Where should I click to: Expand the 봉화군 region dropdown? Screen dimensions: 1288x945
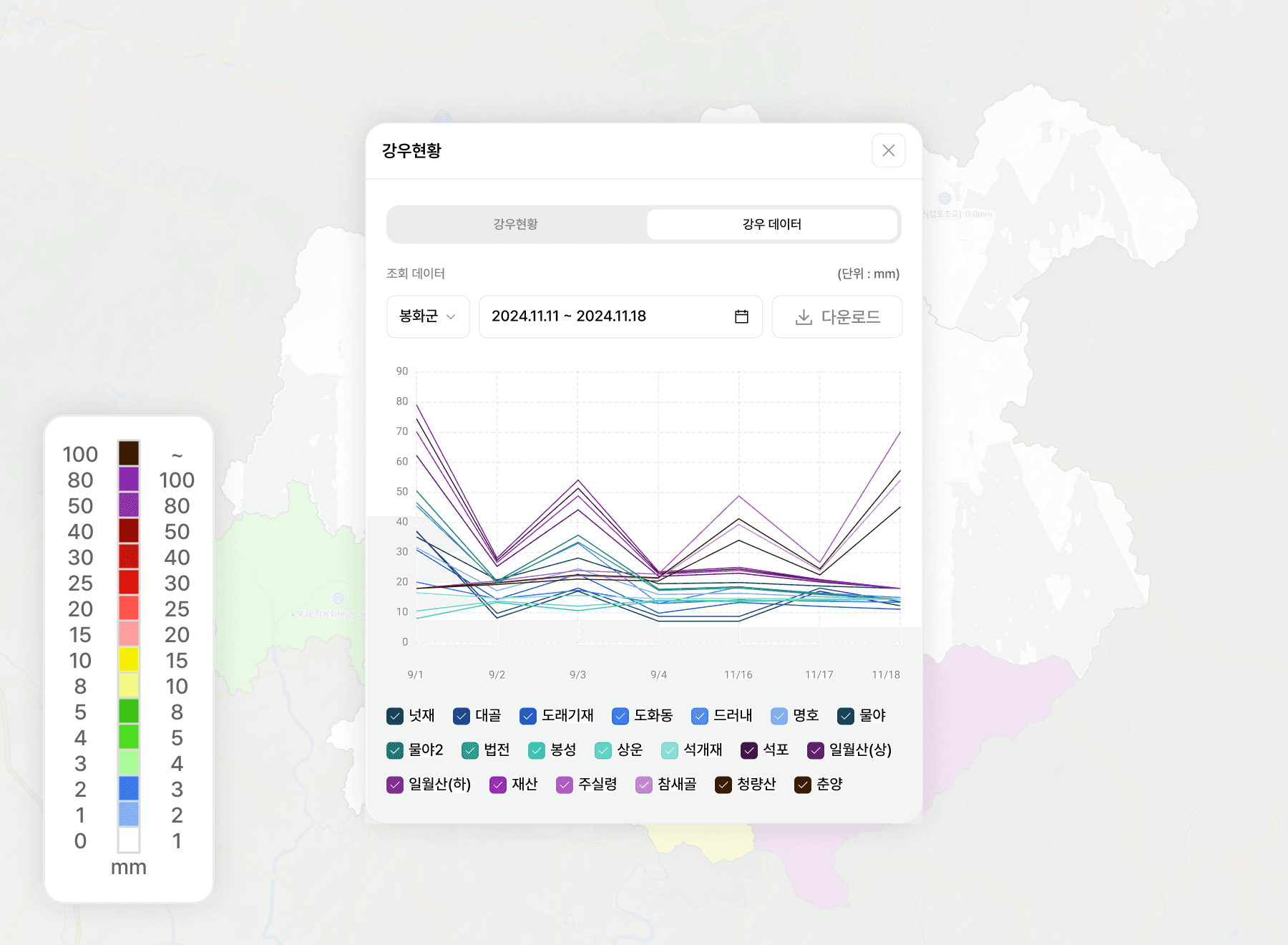pyautogui.click(x=427, y=316)
